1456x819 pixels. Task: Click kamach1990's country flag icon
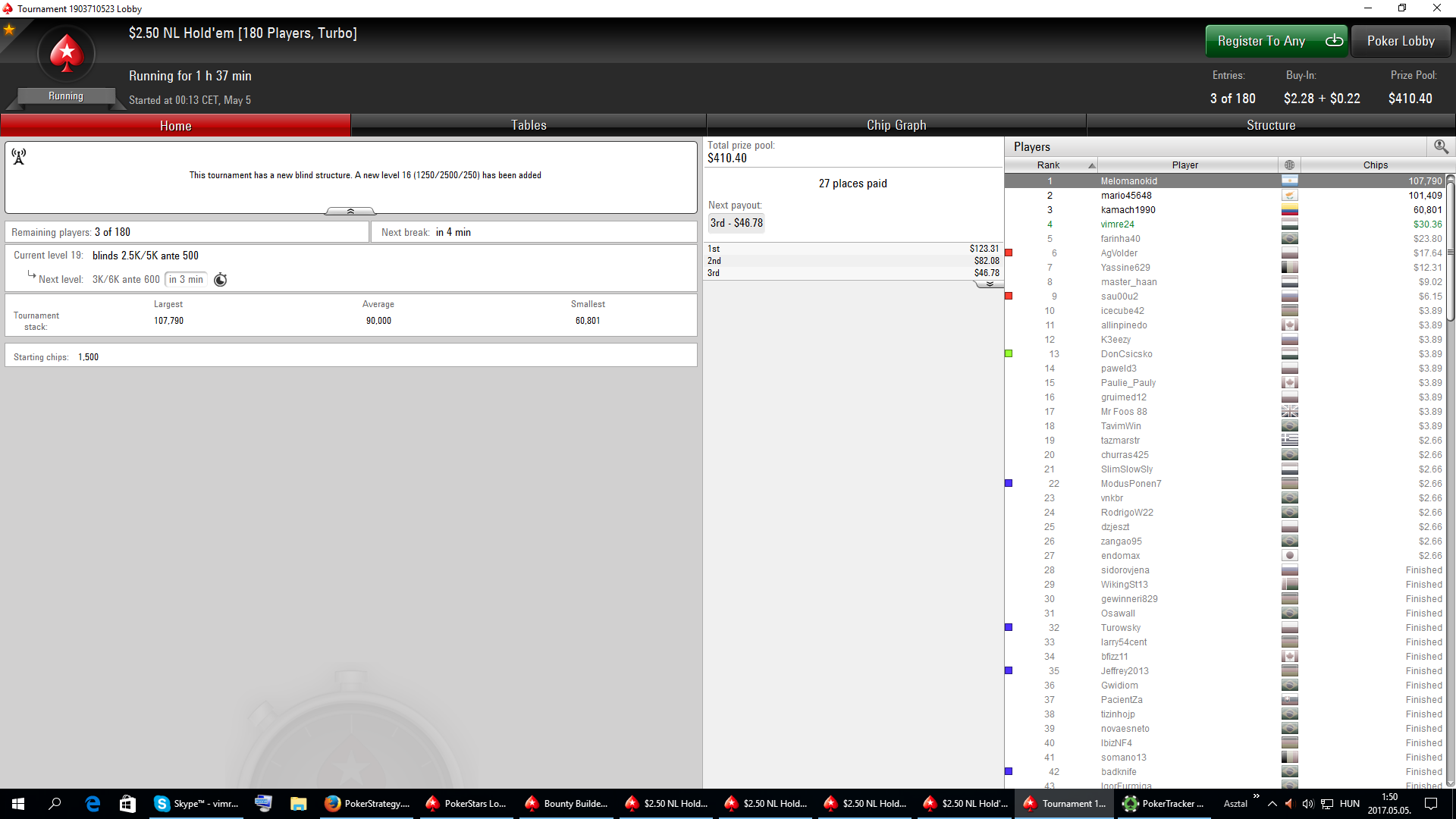pos(1289,209)
